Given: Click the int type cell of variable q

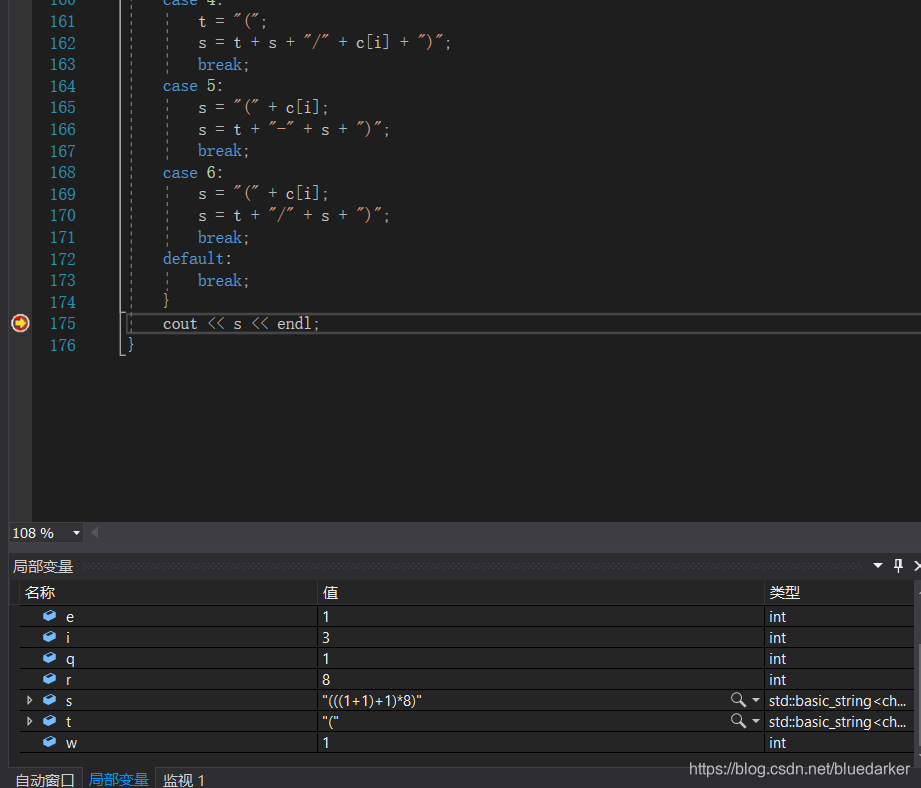Looking at the screenshot, I should click(x=839, y=659).
